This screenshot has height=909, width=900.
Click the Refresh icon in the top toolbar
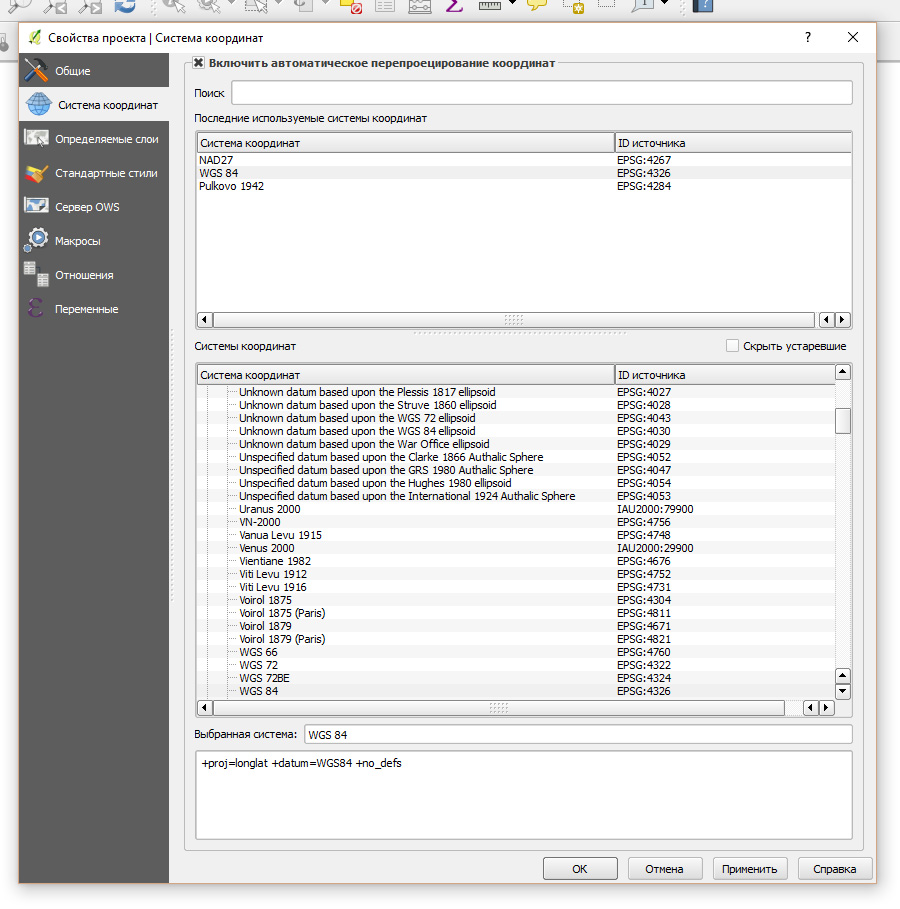(x=125, y=6)
